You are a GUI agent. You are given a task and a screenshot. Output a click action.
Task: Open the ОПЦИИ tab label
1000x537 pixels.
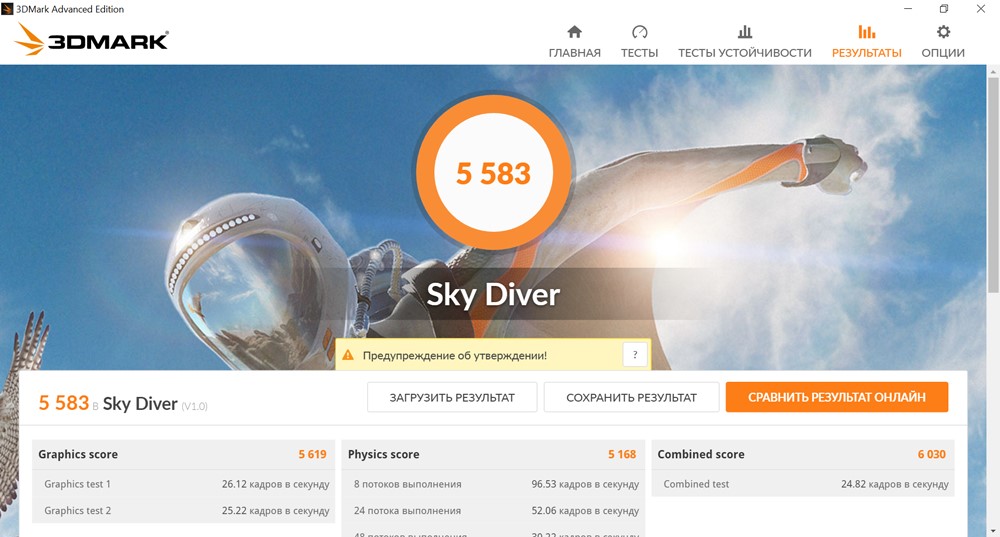click(943, 53)
